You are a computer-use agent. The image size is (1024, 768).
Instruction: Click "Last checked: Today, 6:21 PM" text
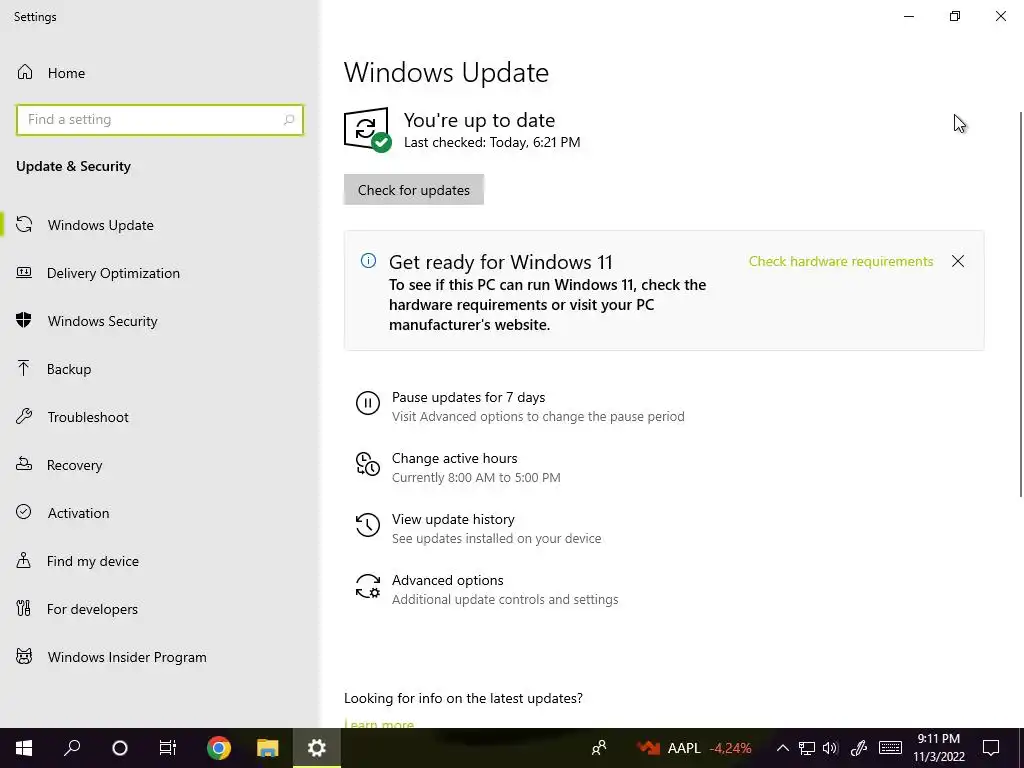point(492,142)
